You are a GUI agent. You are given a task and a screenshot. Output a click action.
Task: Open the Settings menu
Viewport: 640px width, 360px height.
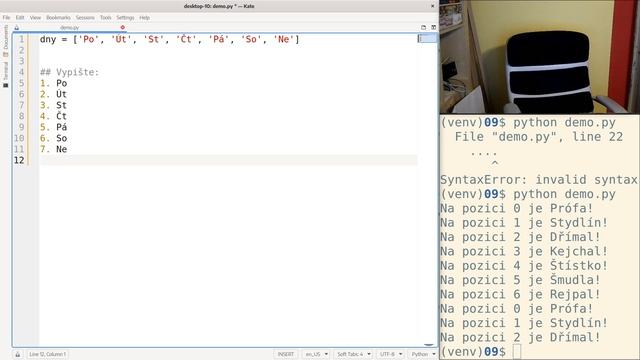125,18
